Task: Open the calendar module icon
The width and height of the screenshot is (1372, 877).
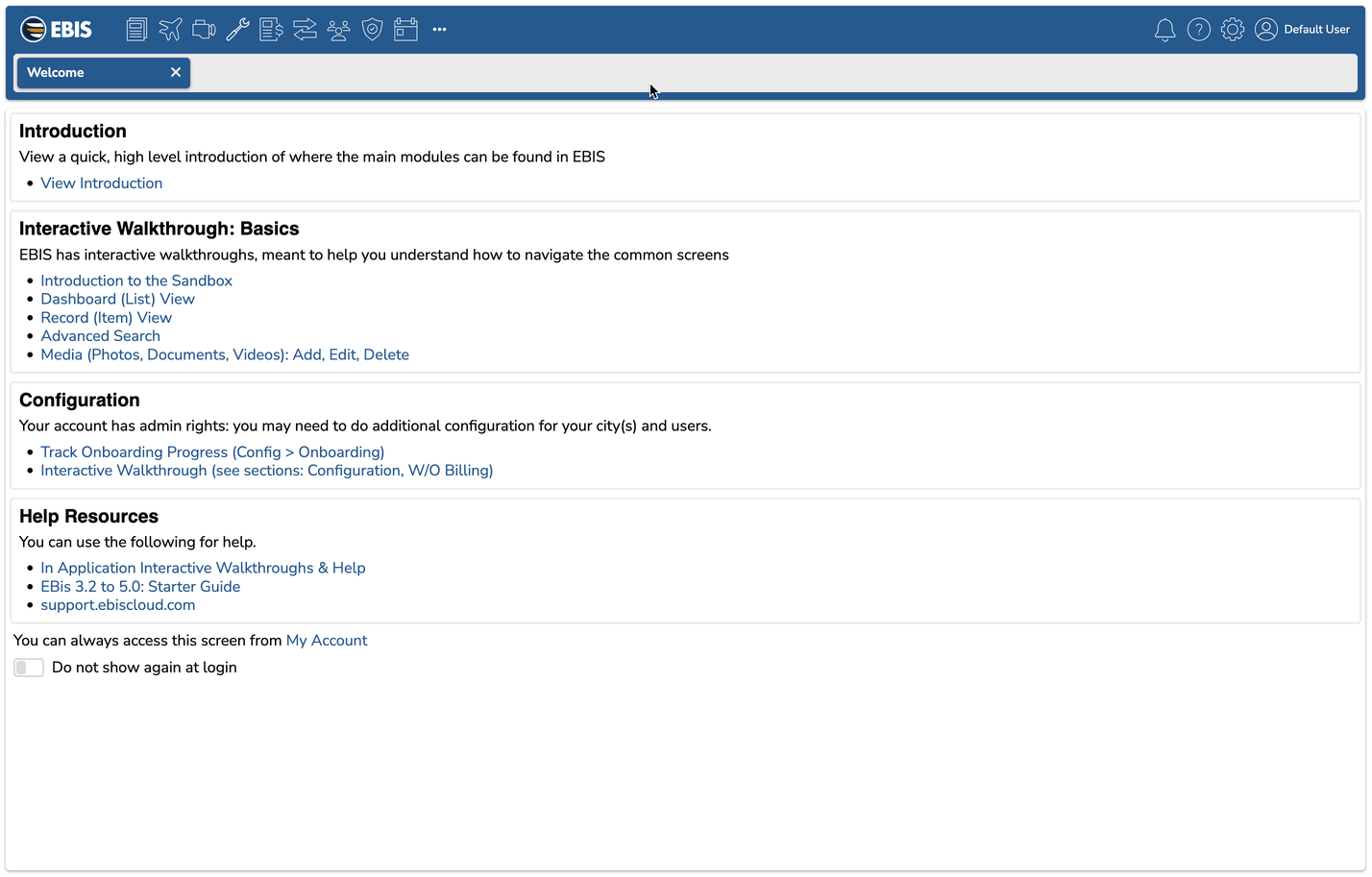Action: pos(405,30)
